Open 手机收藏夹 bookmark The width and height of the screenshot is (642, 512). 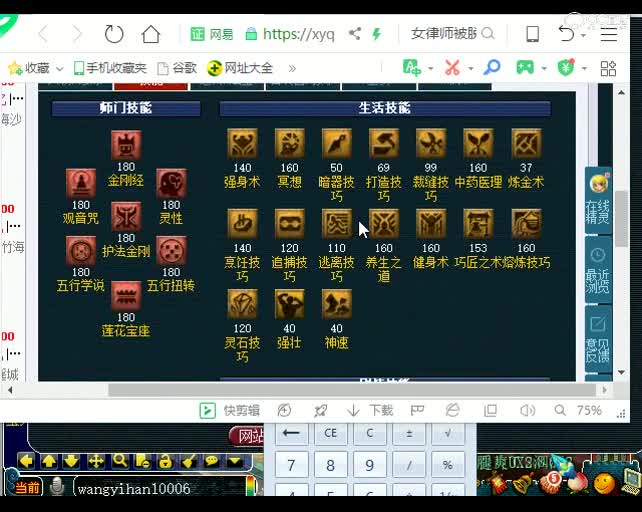(110, 68)
